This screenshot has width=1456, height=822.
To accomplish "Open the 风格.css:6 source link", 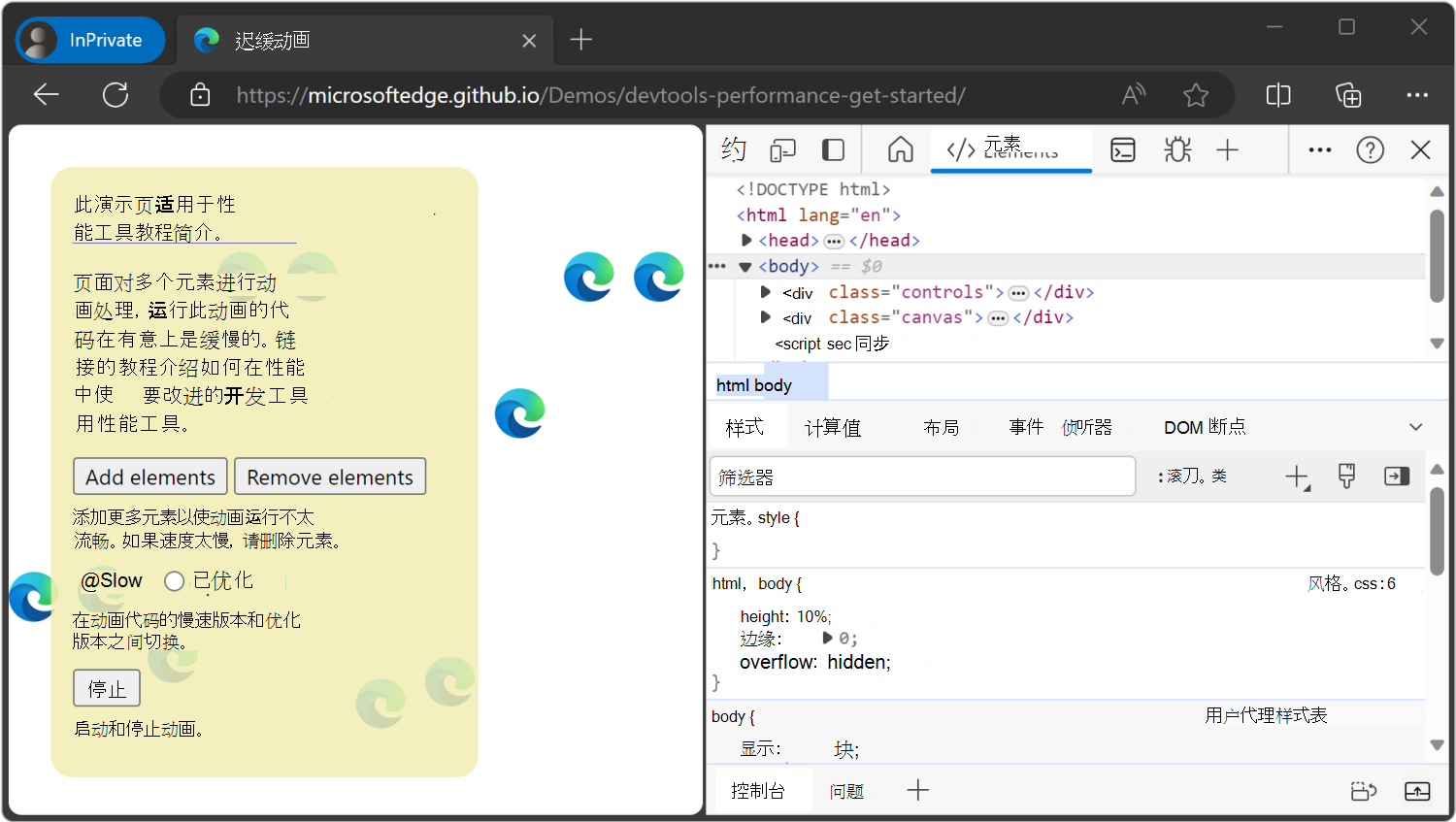I will 1351,583.
